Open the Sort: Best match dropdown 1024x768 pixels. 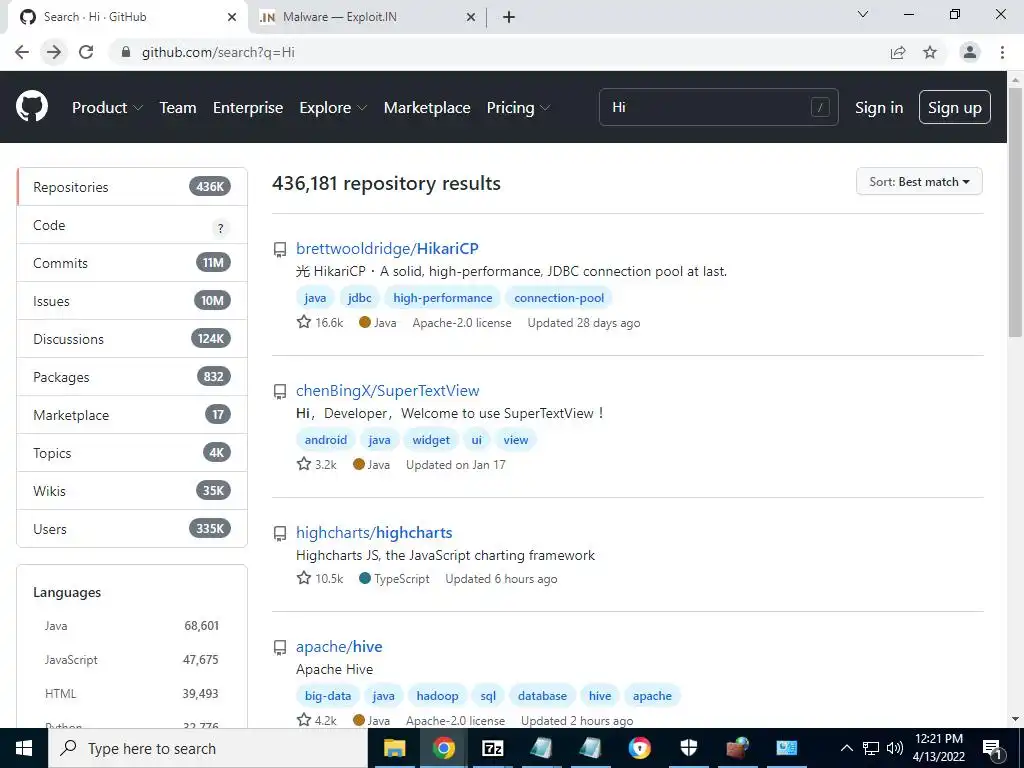919,182
